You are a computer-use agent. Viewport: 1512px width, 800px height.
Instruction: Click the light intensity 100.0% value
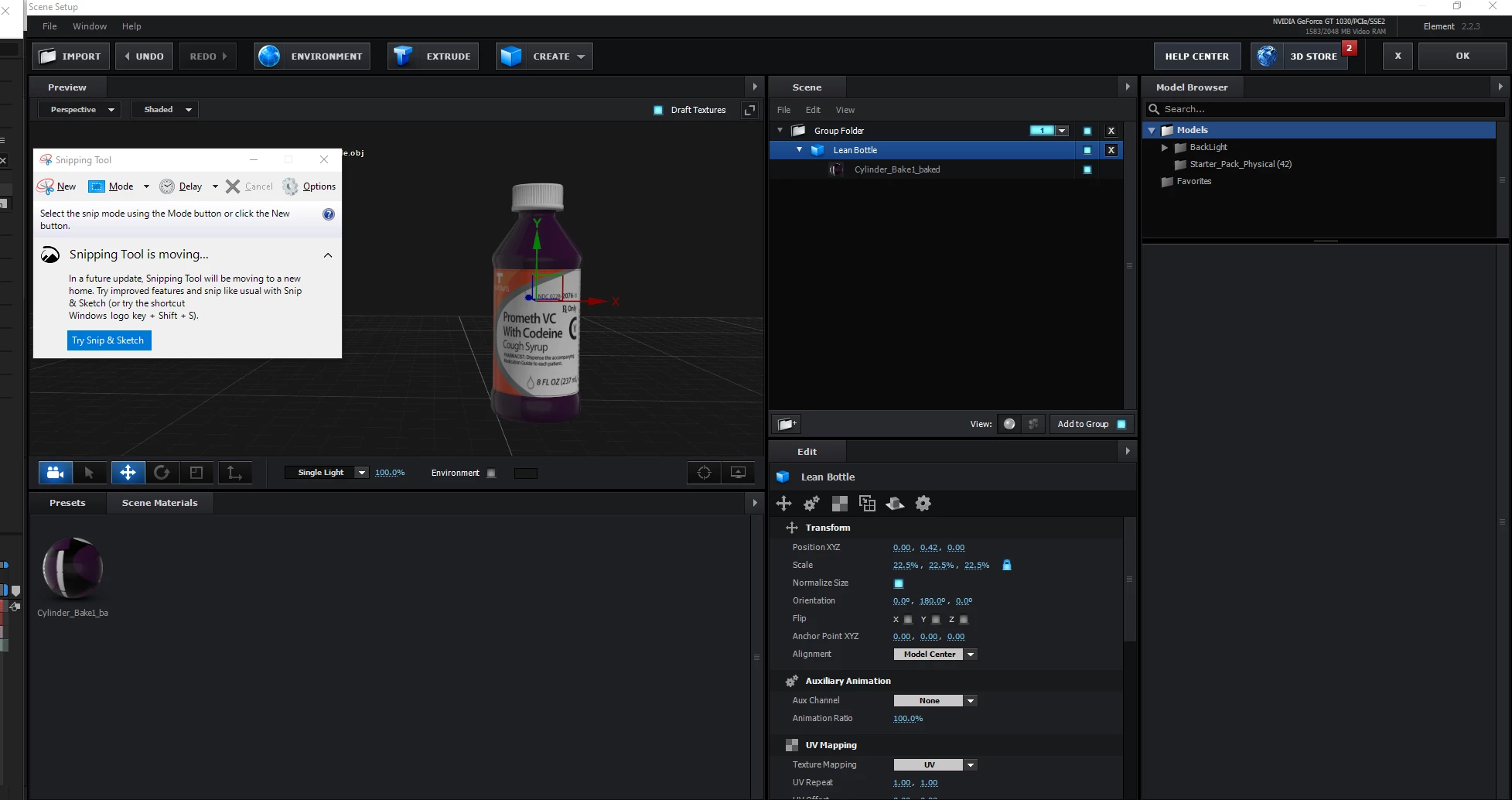coord(390,473)
